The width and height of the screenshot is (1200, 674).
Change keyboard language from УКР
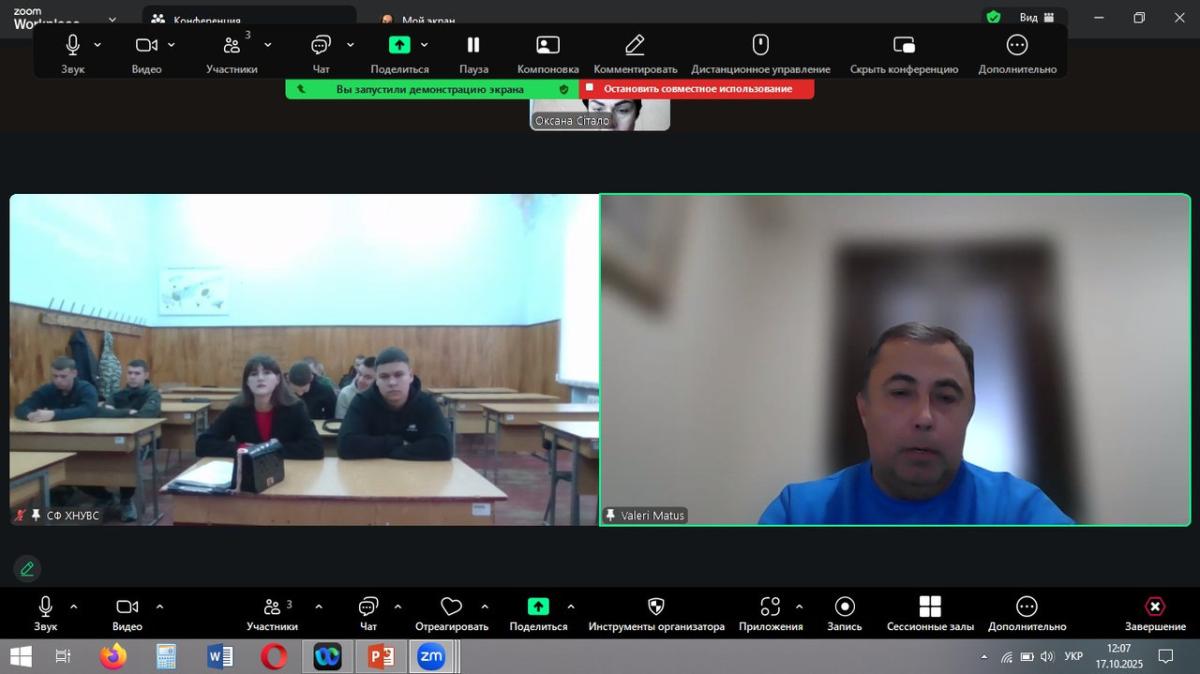[1073, 657]
